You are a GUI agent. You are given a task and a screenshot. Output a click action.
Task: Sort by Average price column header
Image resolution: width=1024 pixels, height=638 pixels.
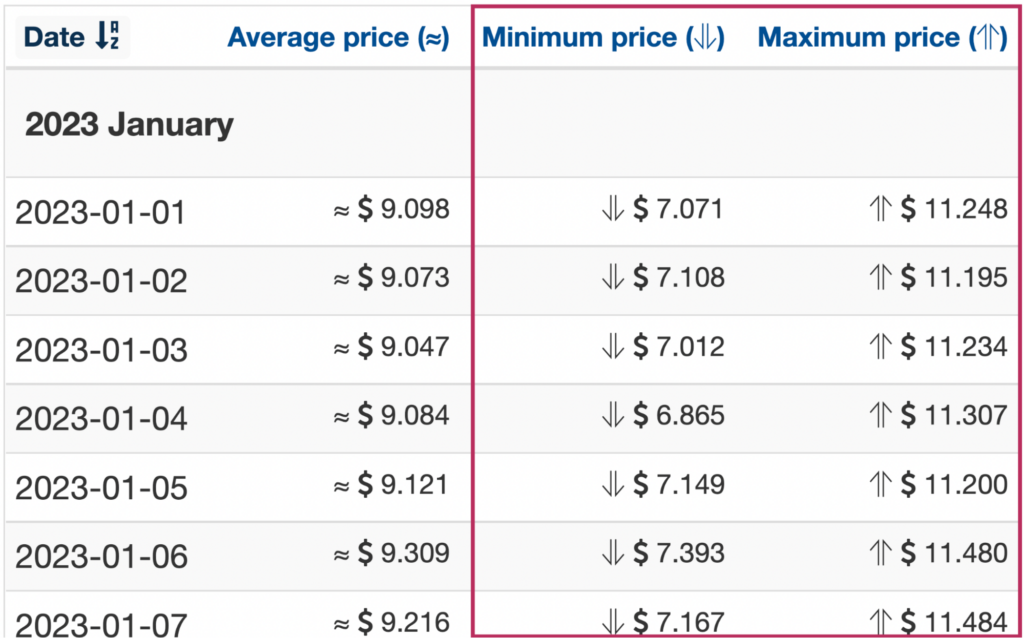tap(338, 38)
